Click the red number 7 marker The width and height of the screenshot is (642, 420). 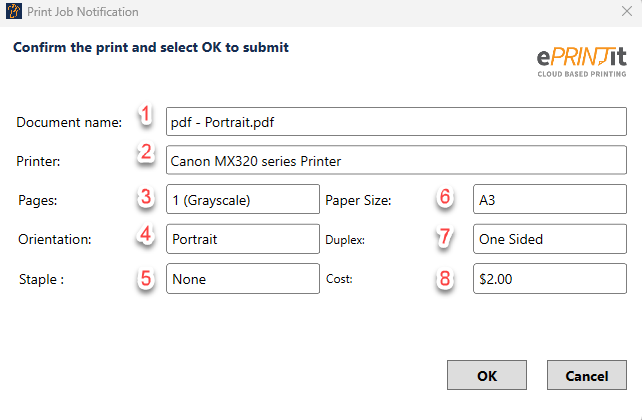click(x=446, y=239)
